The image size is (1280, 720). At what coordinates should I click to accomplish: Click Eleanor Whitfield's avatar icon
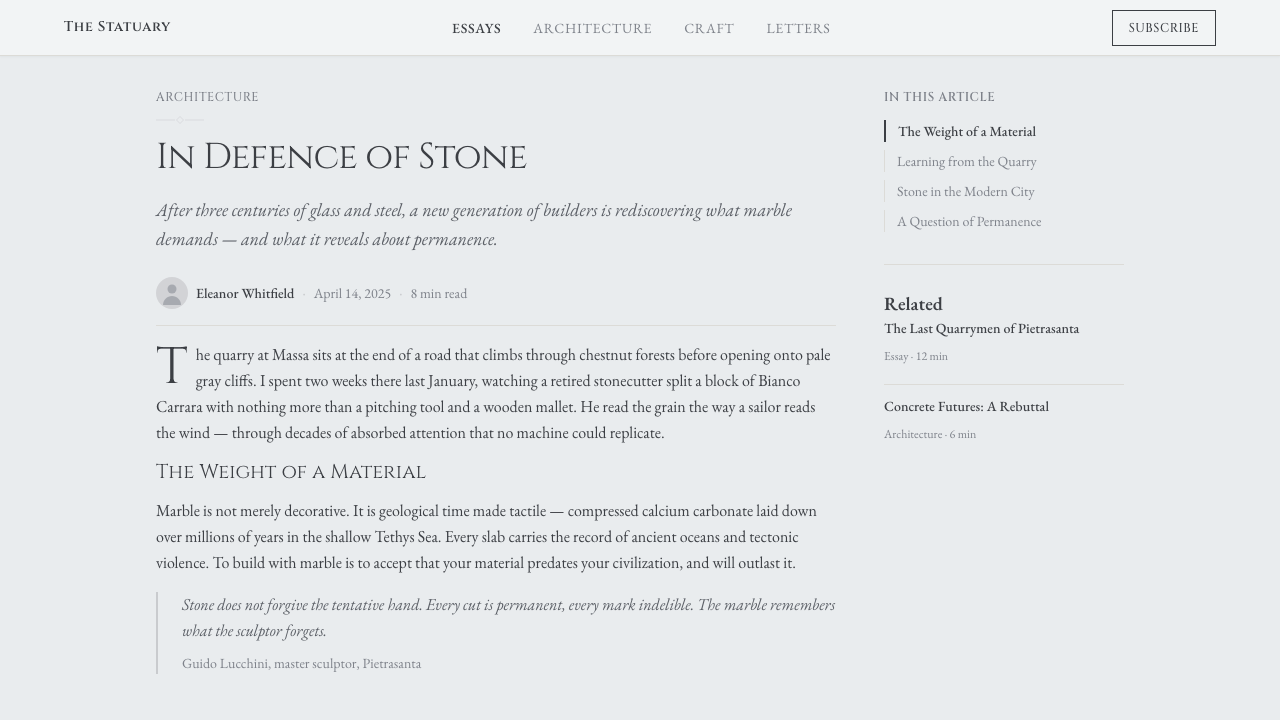(x=172, y=293)
